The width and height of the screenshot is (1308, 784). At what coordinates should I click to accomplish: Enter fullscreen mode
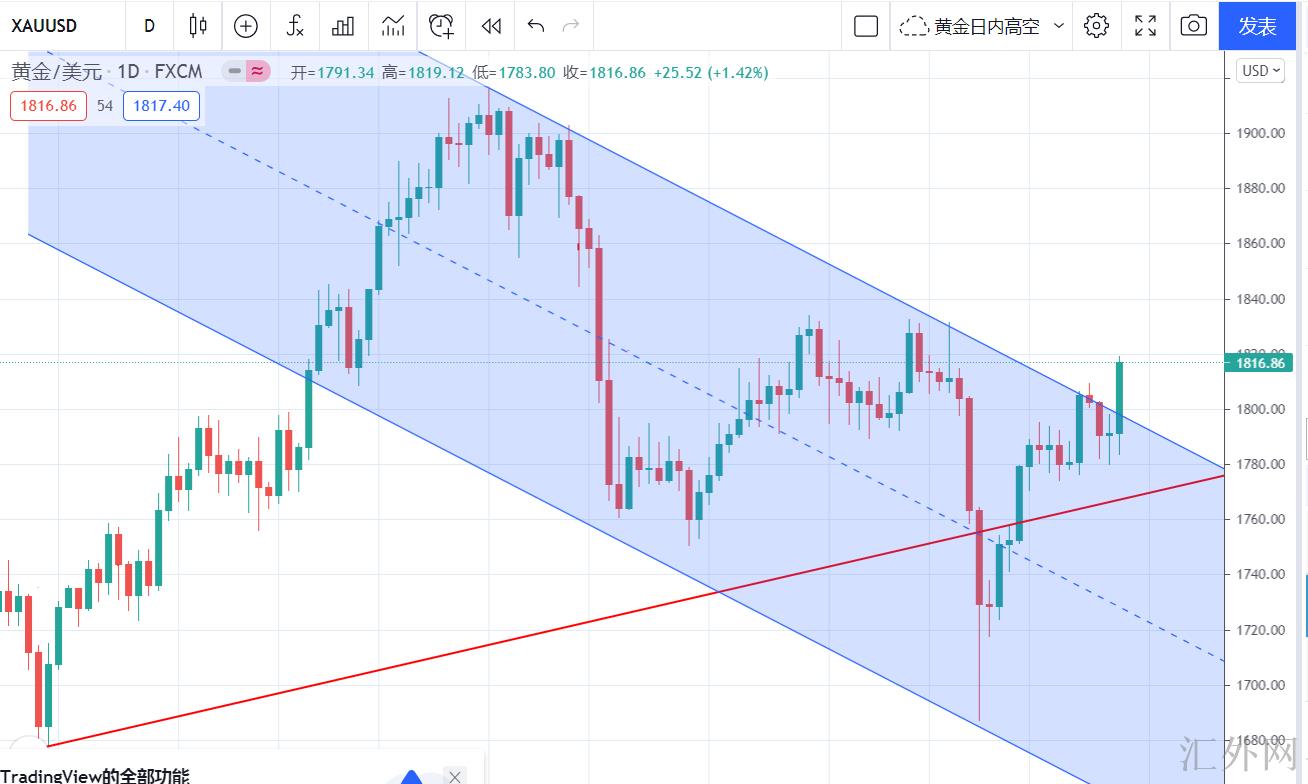[1145, 26]
